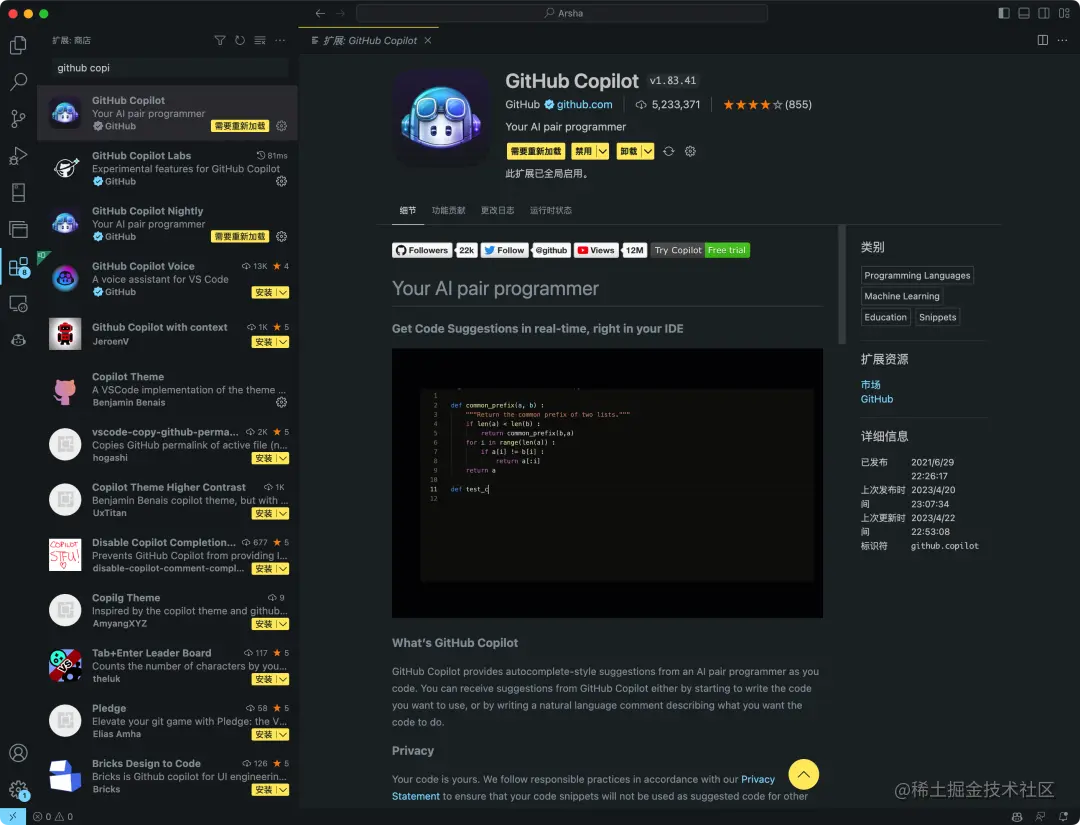1080x825 pixels.
Task: Open install dropdown for Github Copilot with context
Action: 283,342
